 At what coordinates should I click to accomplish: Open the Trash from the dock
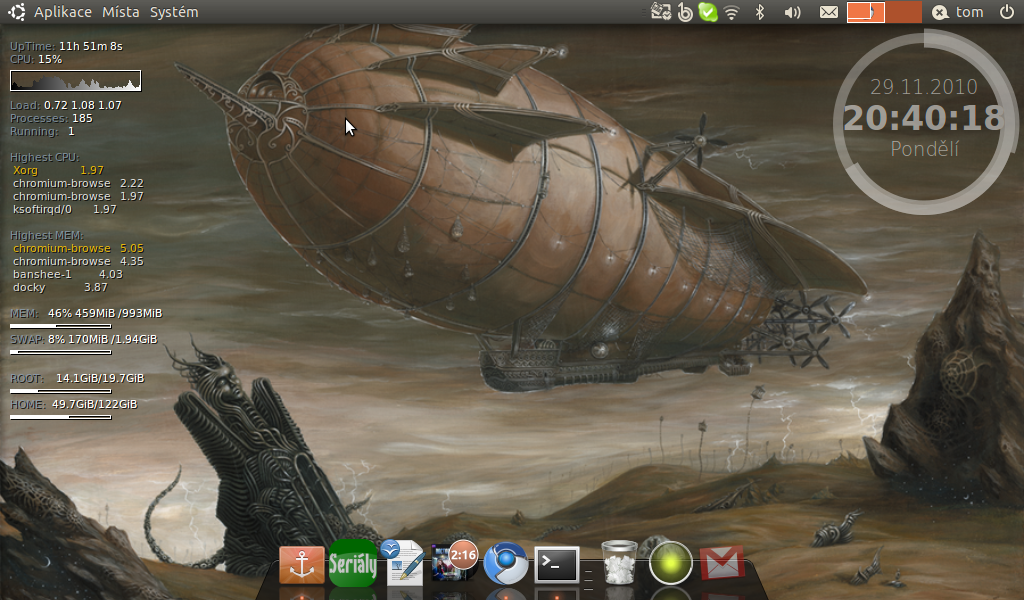(618, 562)
